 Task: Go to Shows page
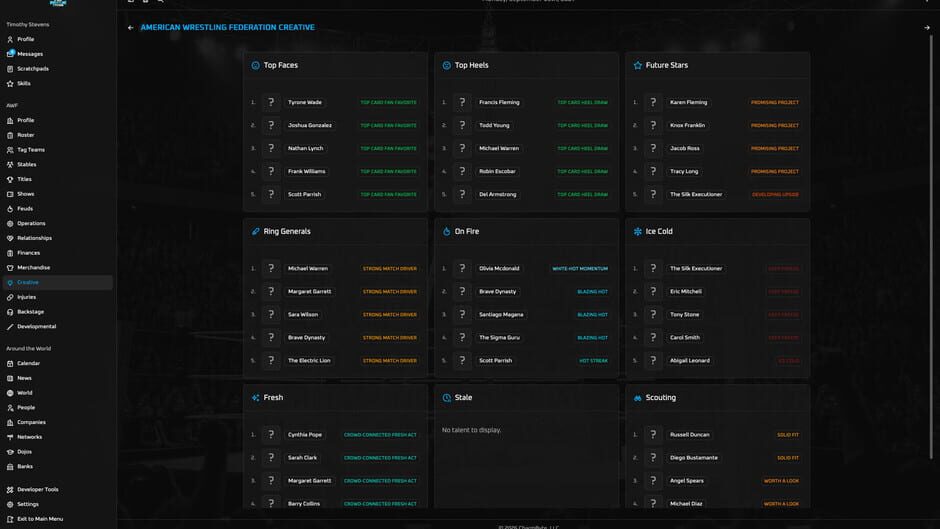pyautogui.click(x=25, y=194)
